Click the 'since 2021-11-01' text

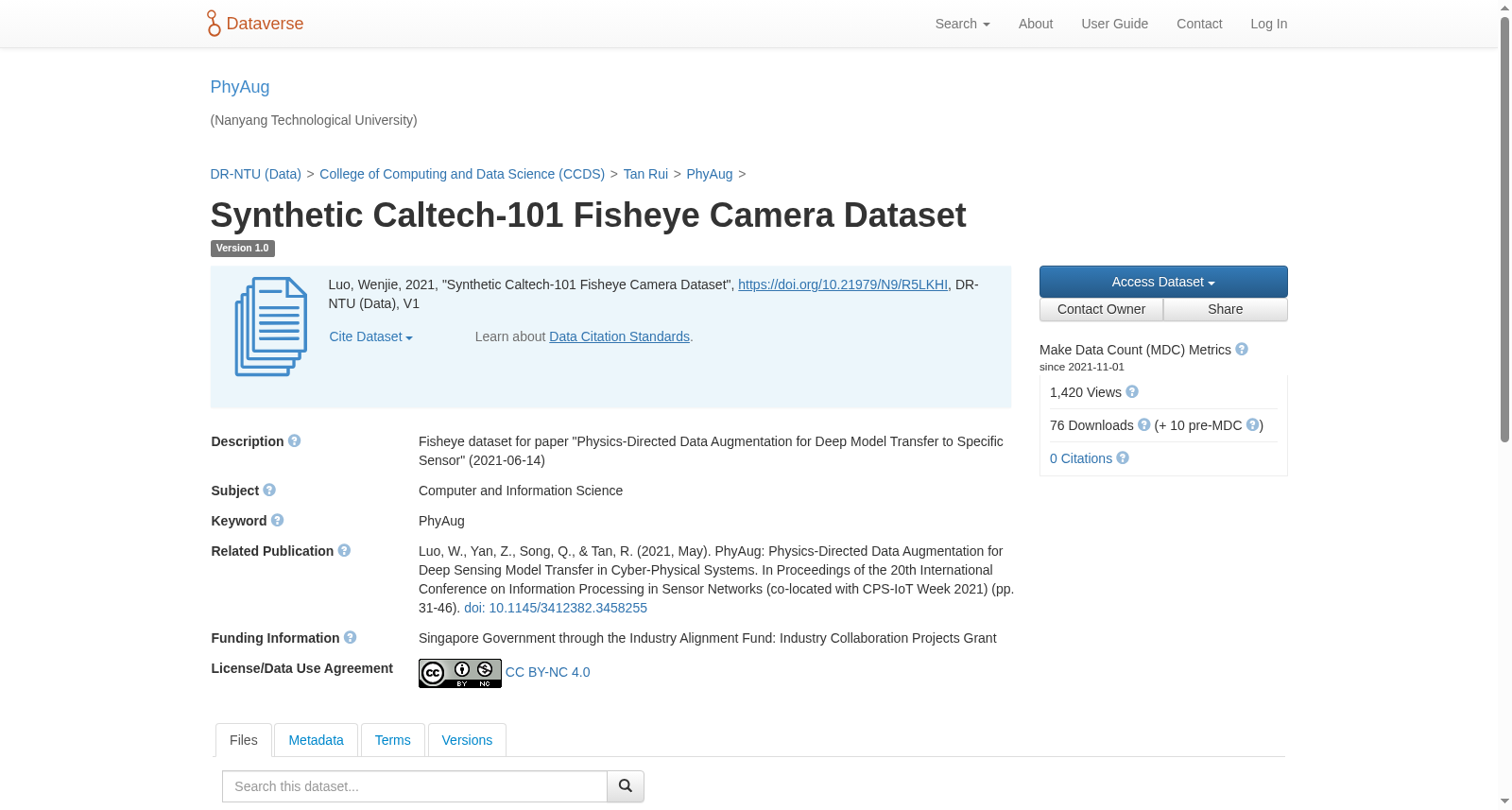[x=1082, y=367]
